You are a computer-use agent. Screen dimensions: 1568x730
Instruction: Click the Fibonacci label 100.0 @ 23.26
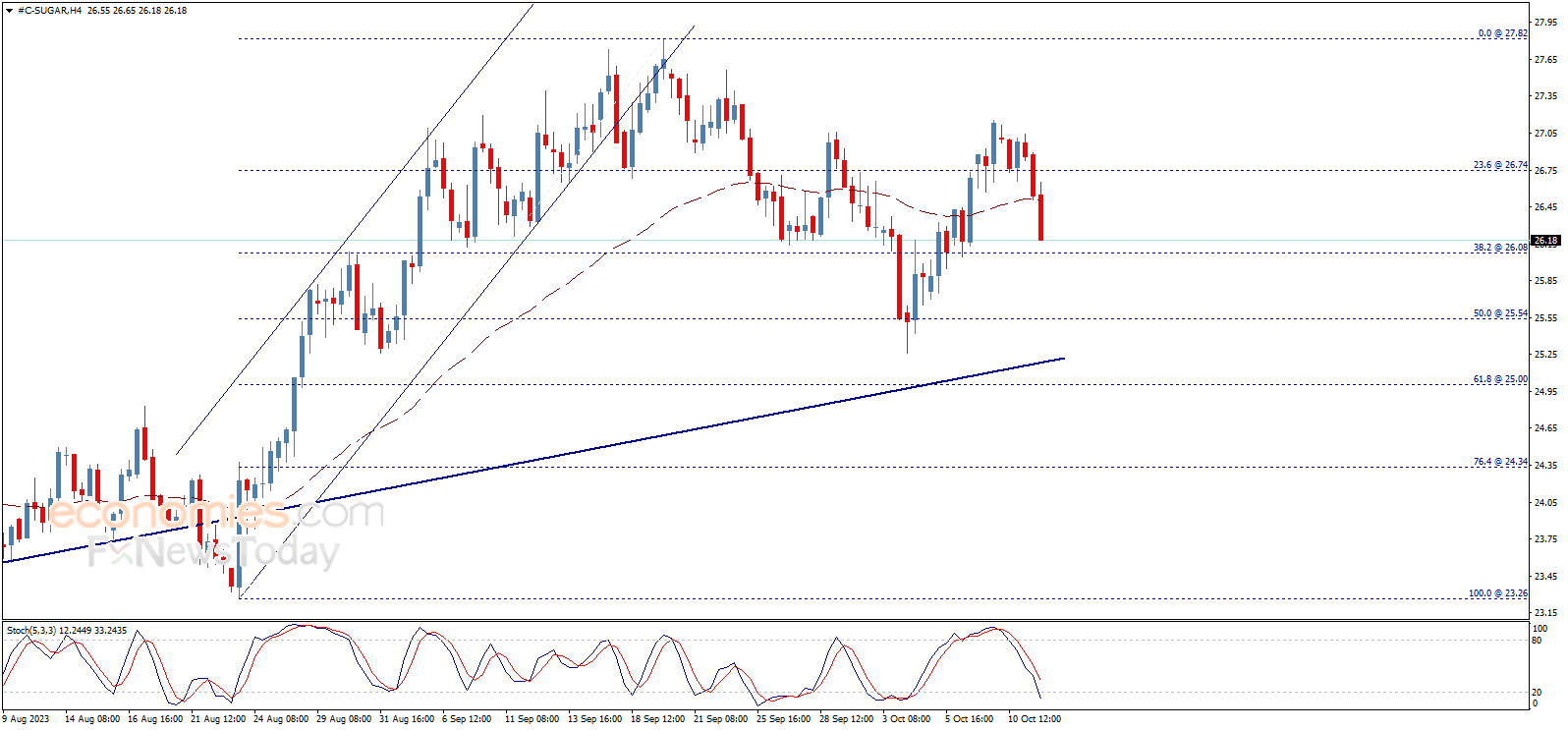pyautogui.click(x=1497, y=593)
